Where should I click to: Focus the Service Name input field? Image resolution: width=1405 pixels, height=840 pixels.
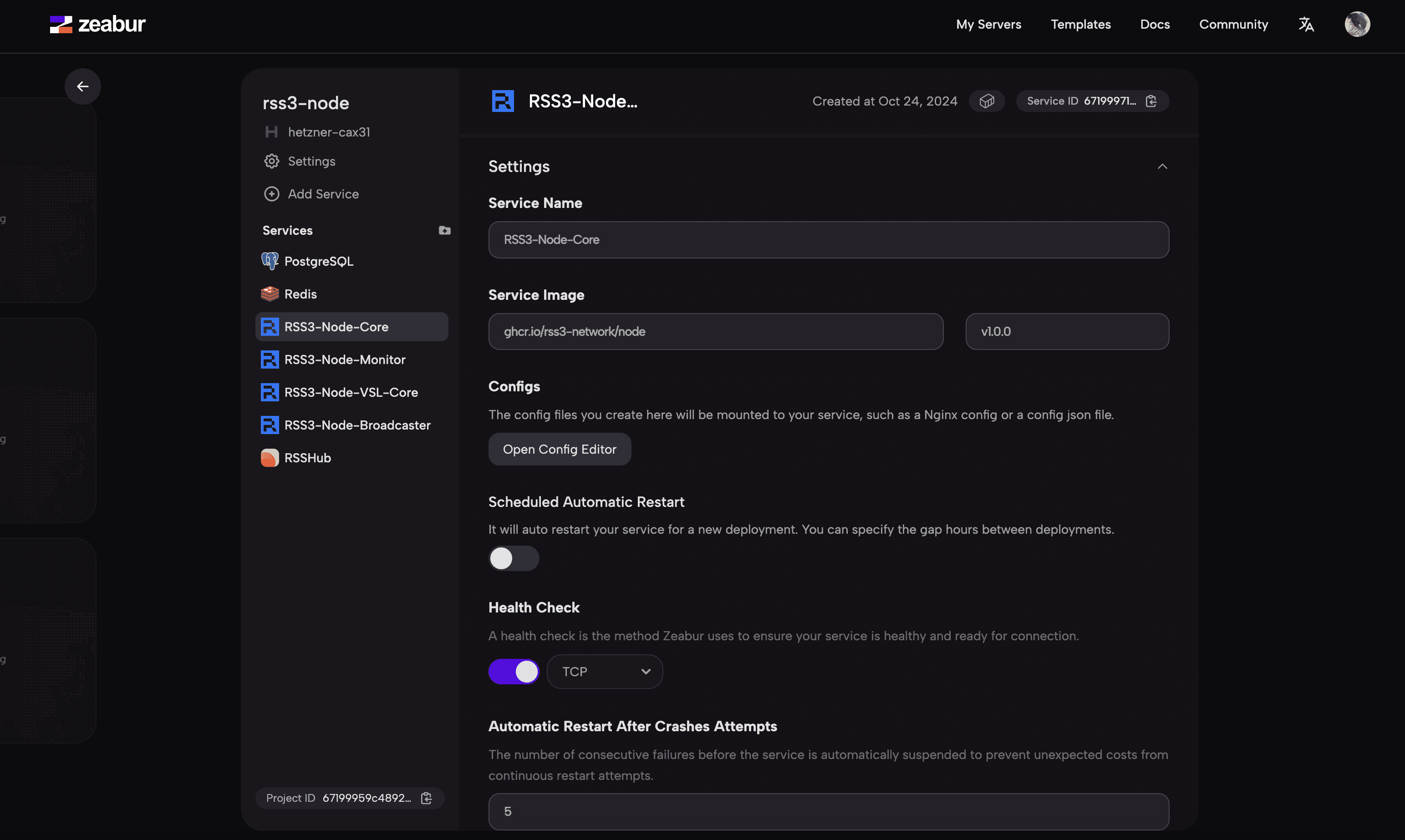829,240
